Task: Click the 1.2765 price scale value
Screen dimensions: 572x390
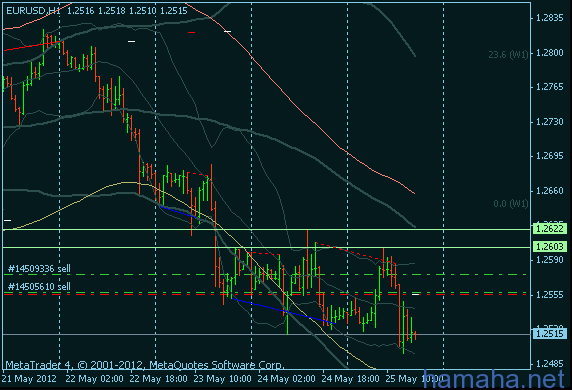Action: (550, 87)
